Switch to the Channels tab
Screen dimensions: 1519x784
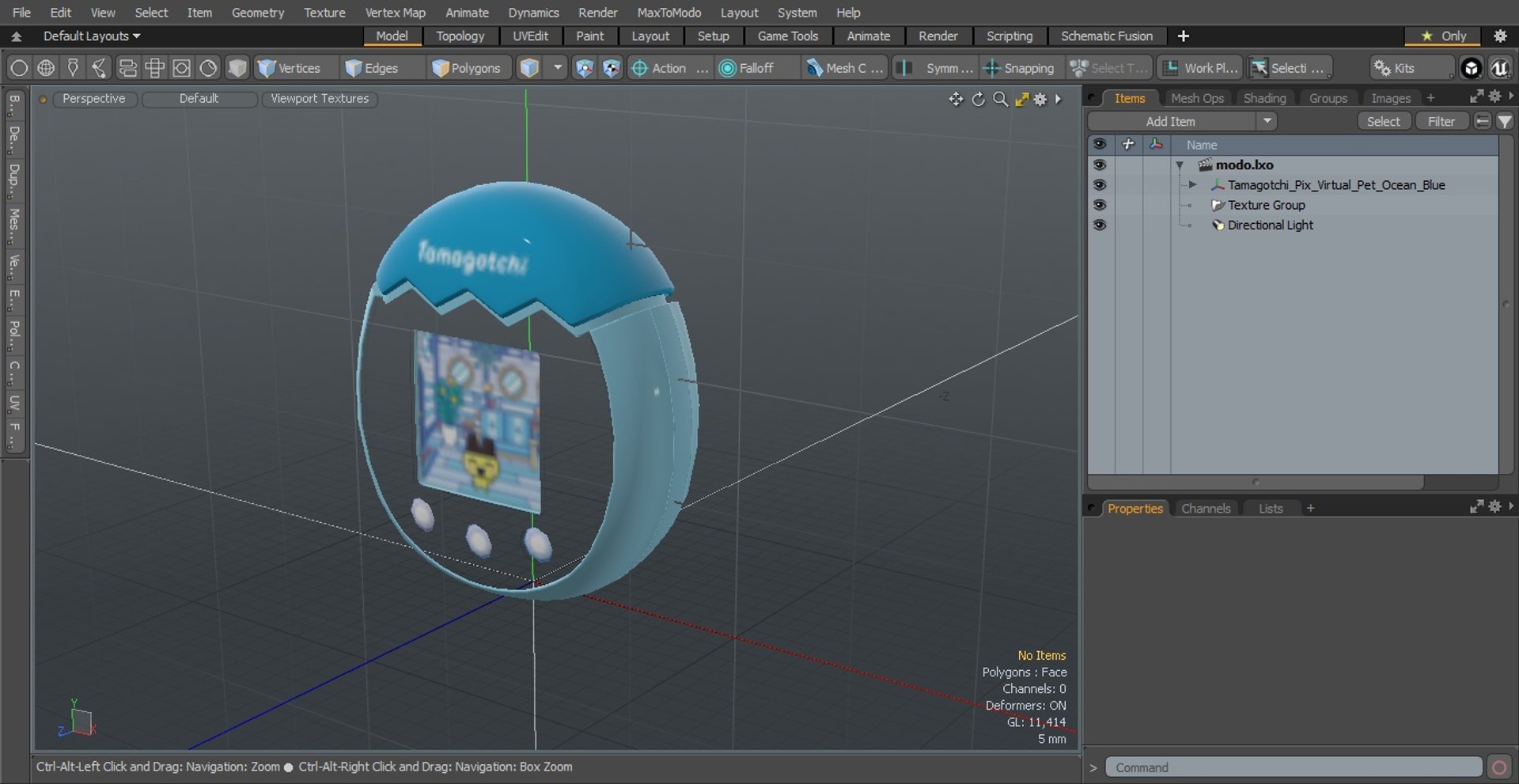(1205, 509)
